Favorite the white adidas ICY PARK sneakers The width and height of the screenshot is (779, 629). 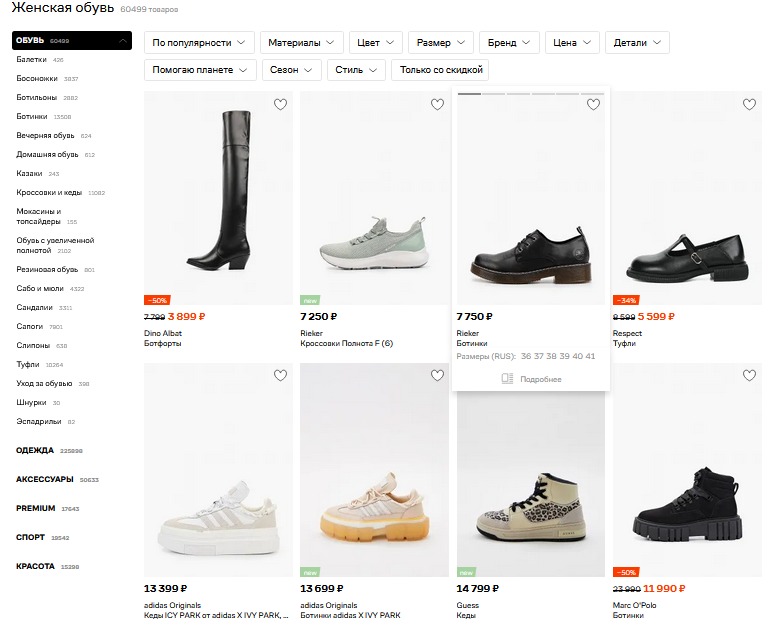280,376
